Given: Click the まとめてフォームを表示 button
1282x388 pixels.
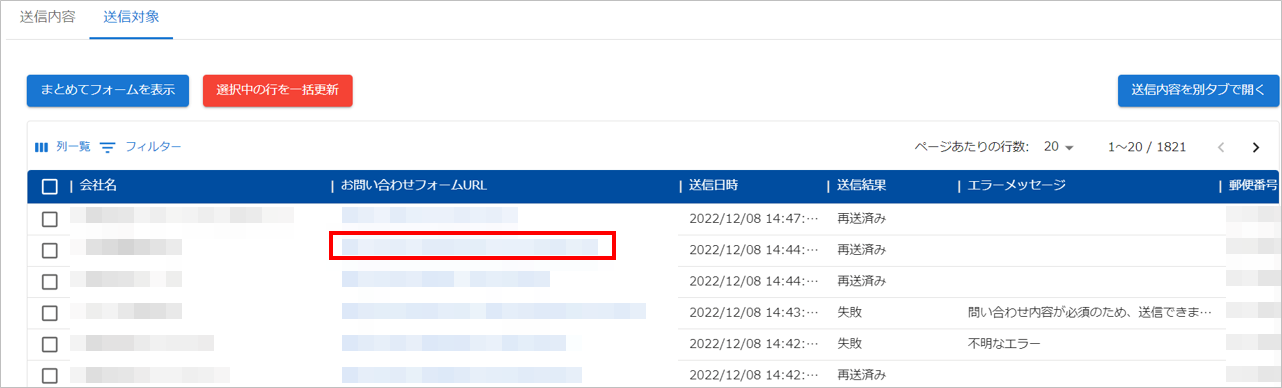Looking at the screenshot, I should pyautogui.click(x=107, y=90).
